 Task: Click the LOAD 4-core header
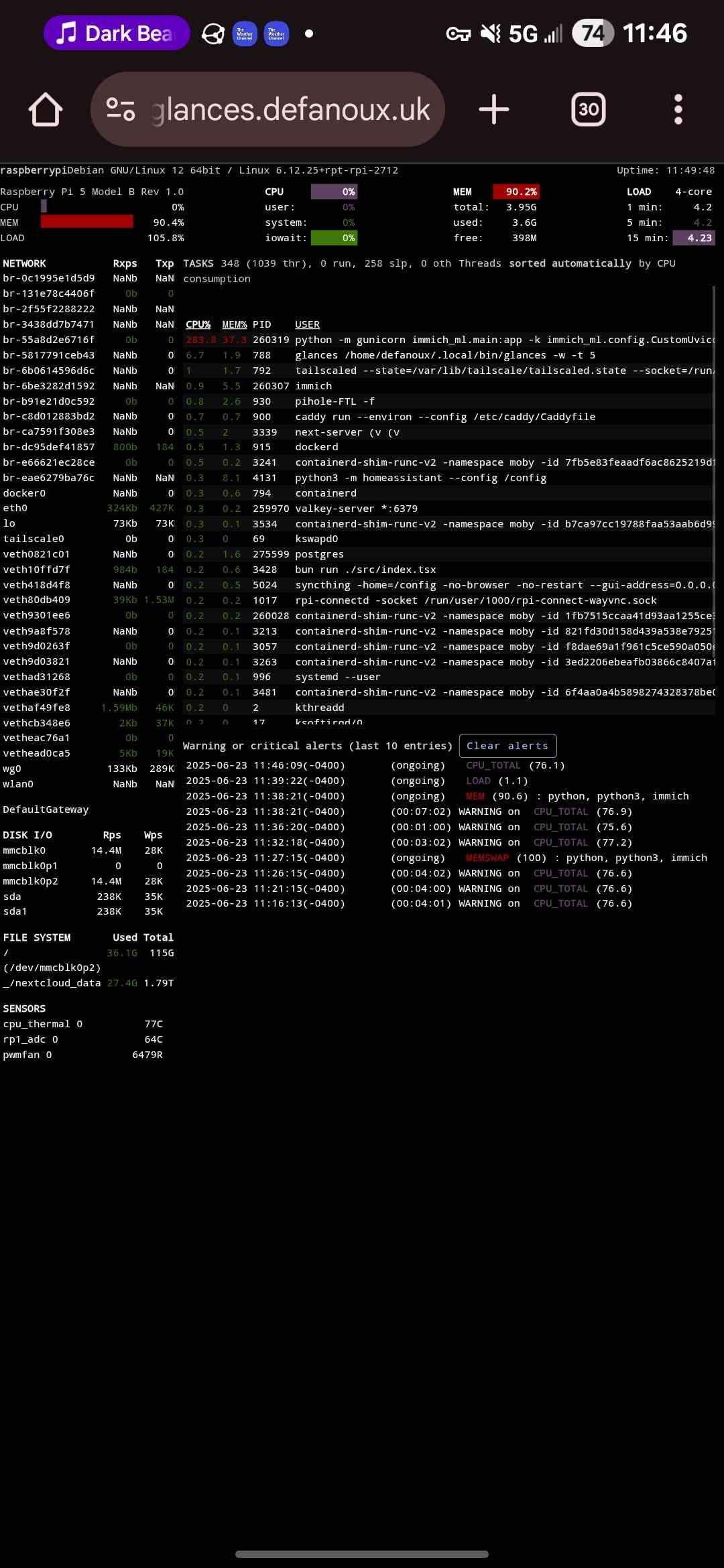669,192
